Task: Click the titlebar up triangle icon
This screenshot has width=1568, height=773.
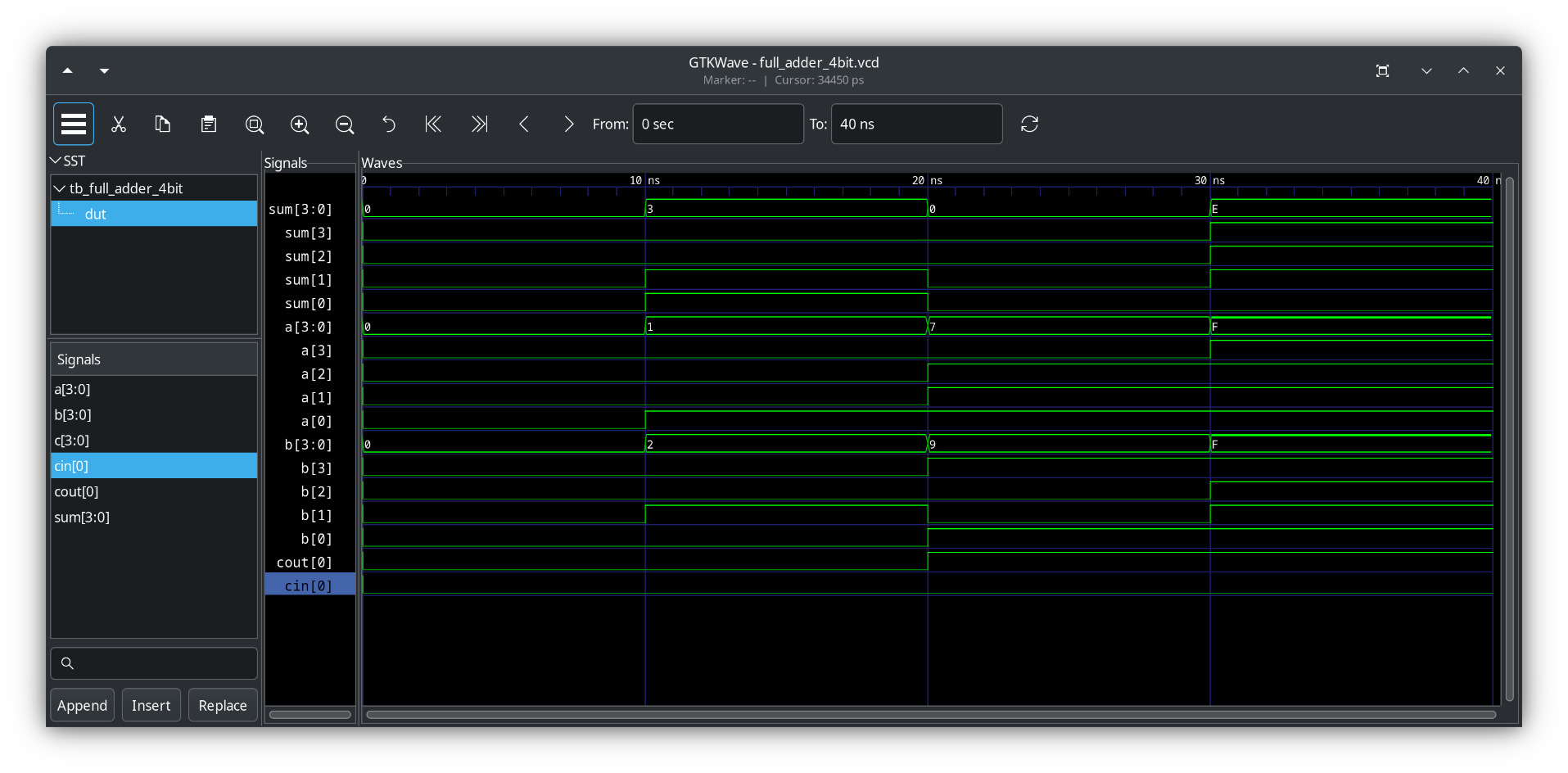Action: pyautogui.click(x=68, y=70)
